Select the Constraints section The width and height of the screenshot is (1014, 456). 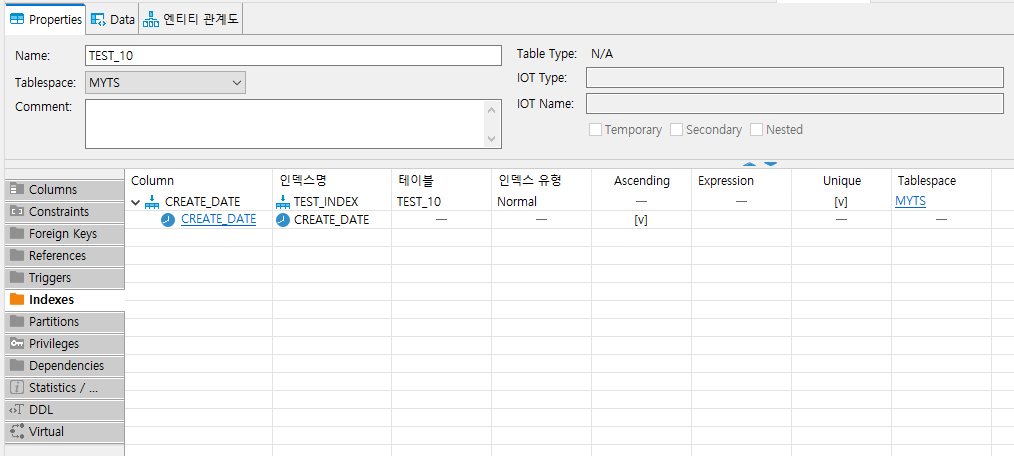tap(65, 212)
